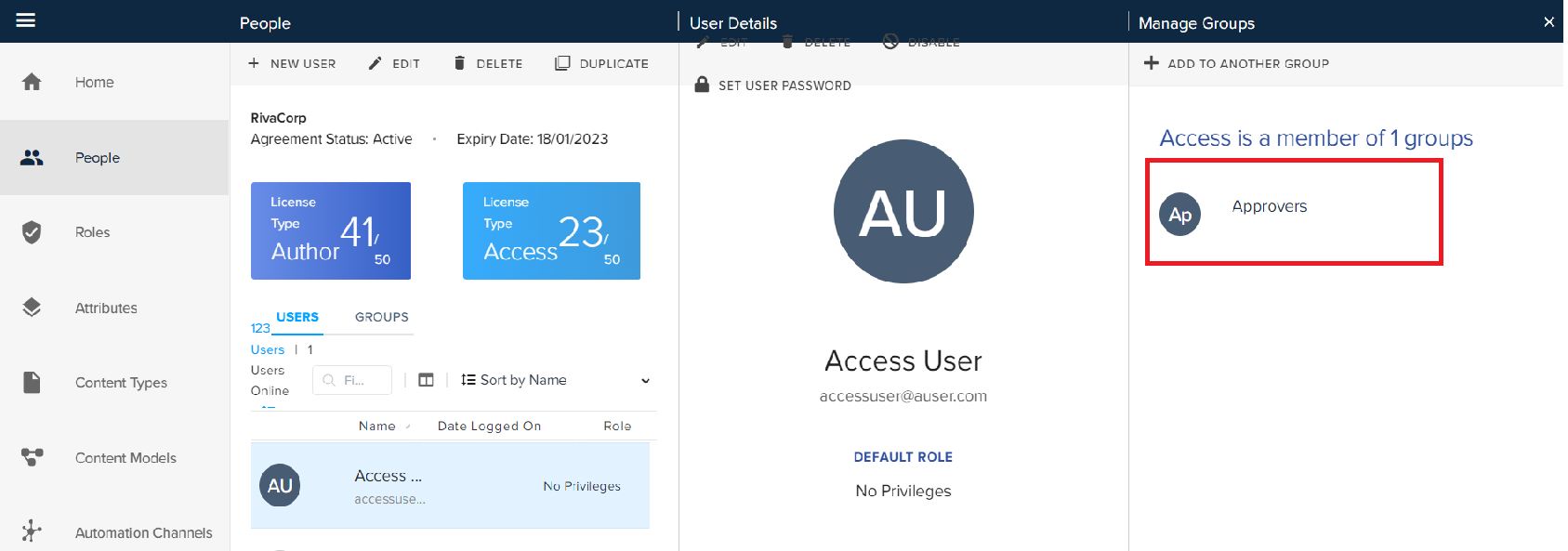Click the Content Models icon
The height and width of the screenshot is (551, 1568).
tap(32, 457)
